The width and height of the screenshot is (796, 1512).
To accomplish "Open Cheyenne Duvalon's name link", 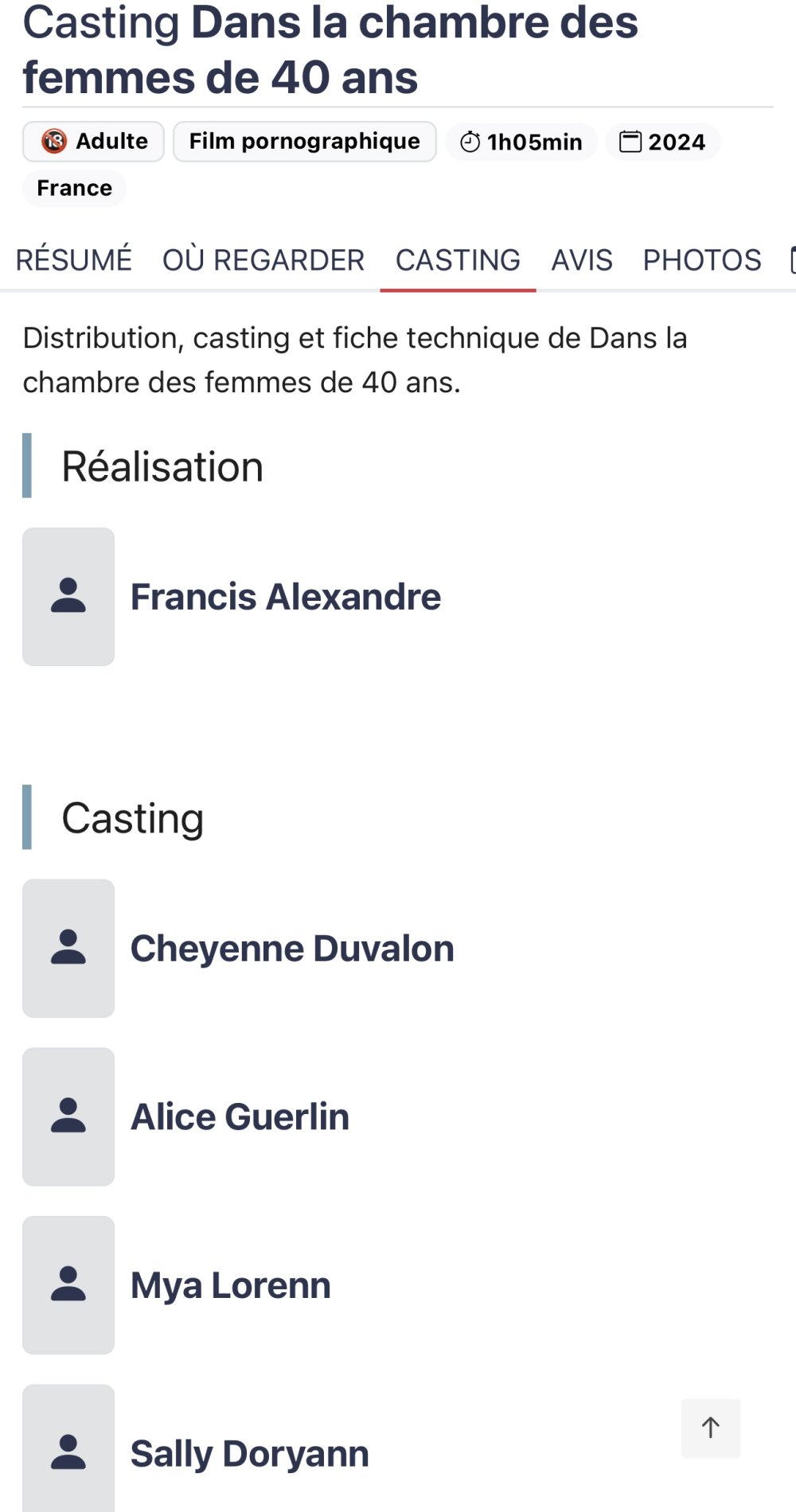I will [292, 949].
